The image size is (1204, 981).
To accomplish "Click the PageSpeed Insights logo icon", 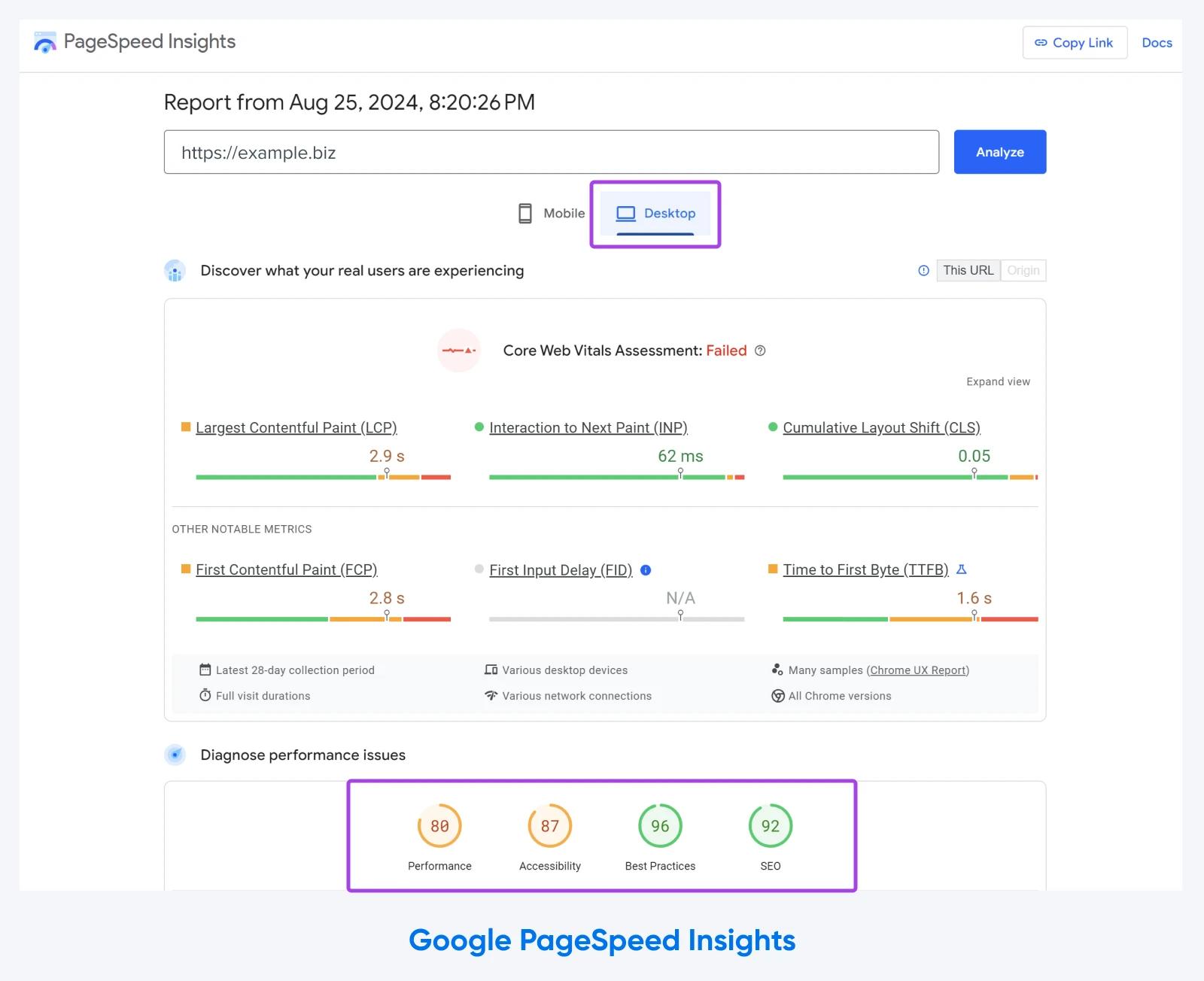I will [45, 43].
